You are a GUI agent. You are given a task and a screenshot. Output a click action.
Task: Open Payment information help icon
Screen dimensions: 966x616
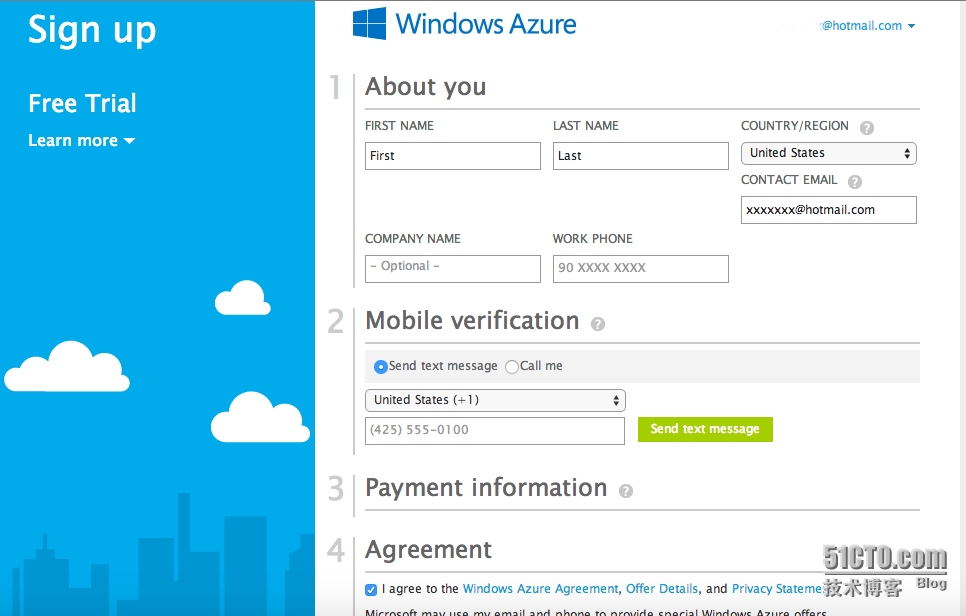click(x=626, y=491)
